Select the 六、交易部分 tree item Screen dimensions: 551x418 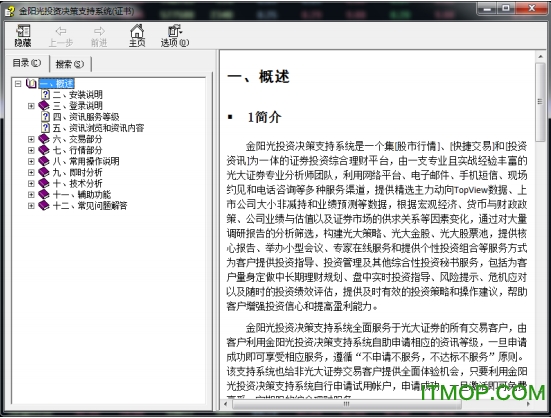(77, 139)
